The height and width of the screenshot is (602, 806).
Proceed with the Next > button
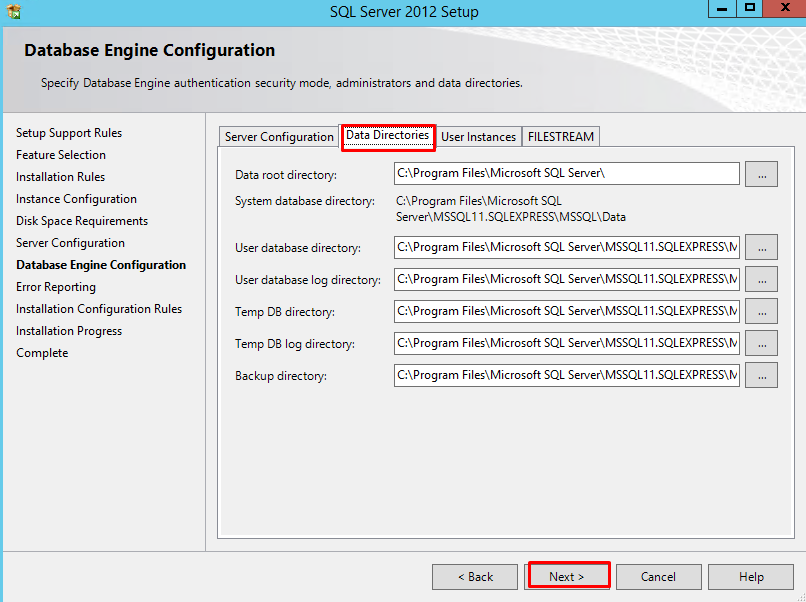(566, 577)
